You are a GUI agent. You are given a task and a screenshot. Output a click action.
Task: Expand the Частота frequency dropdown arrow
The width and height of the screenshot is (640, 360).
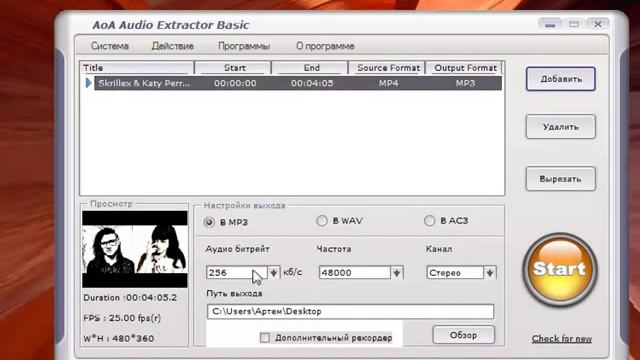coord(396,273)
